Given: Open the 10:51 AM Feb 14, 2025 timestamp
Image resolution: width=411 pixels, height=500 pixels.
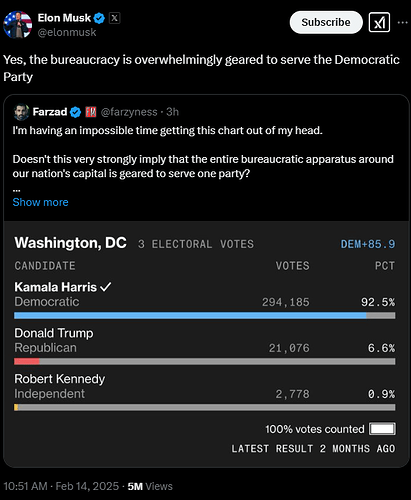Looking at the screenshot, I should point(61,486).
